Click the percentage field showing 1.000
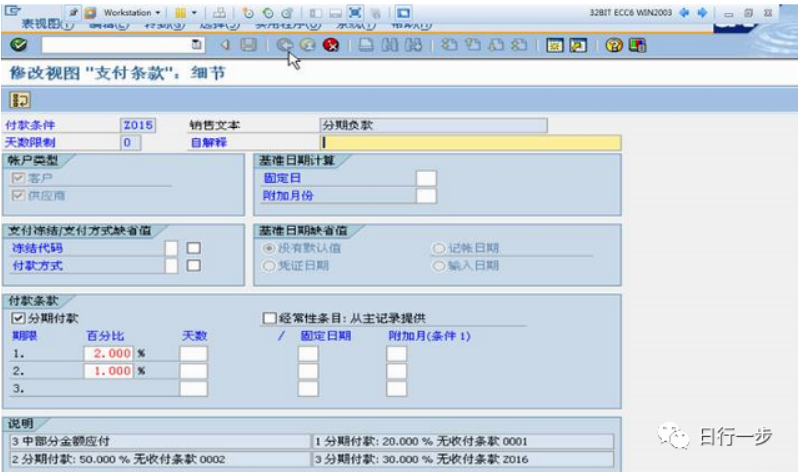This screenshot has width=800, height=472. tap(109, 371)
